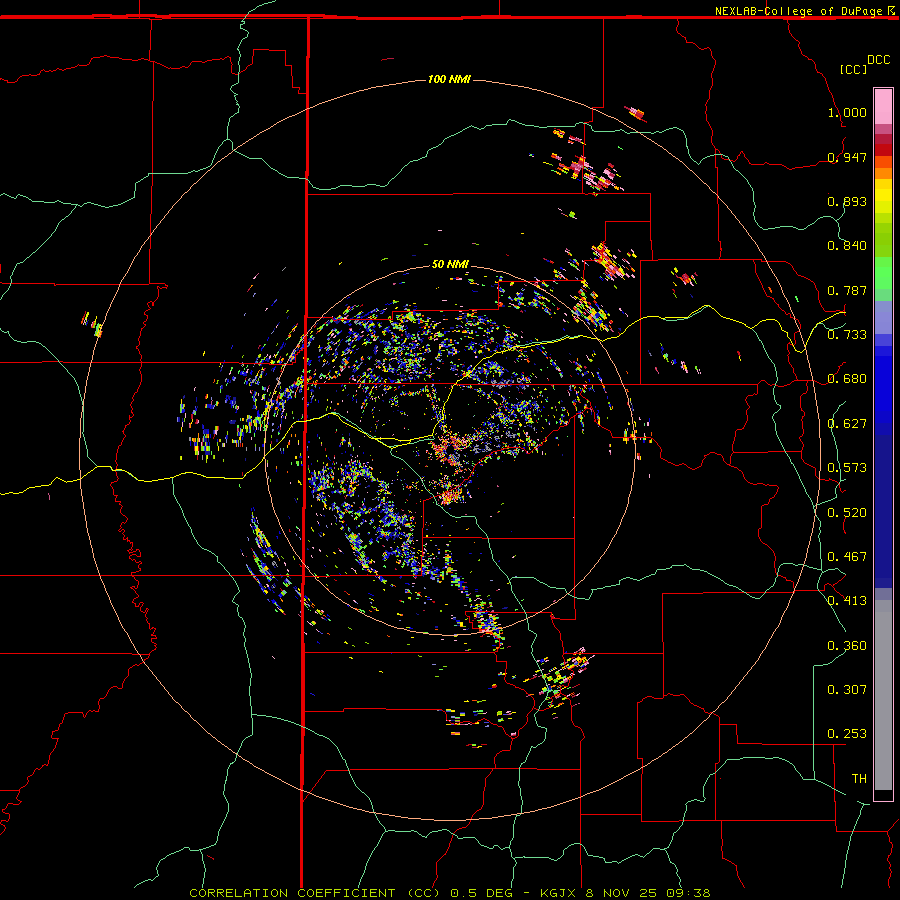Screen dimensions: 900x900
Task: Select the 0.360 color scale value
Action: [847, 646]
